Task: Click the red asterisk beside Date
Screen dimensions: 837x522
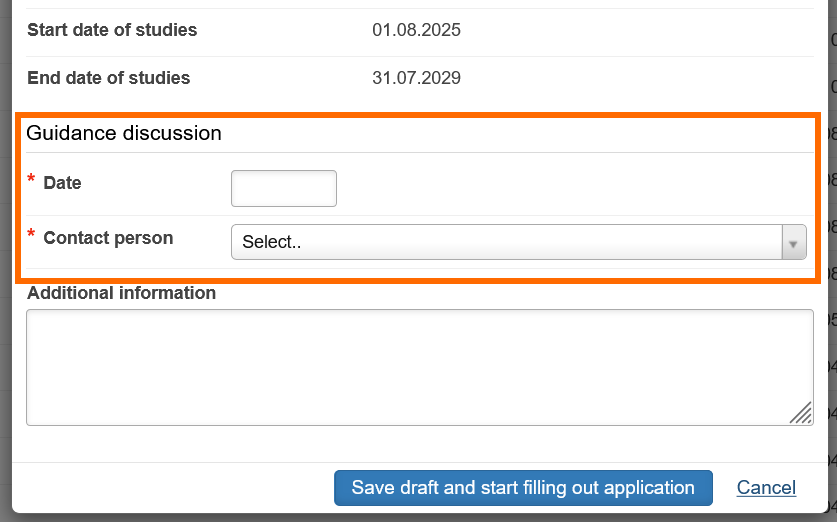Action: click(31, 180)
